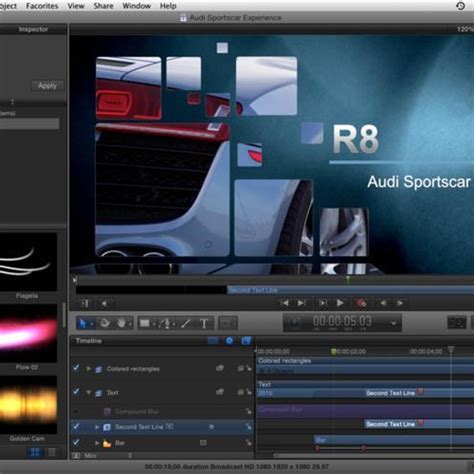Click the green playhead marker in the mini-timeline

(348, 279)
